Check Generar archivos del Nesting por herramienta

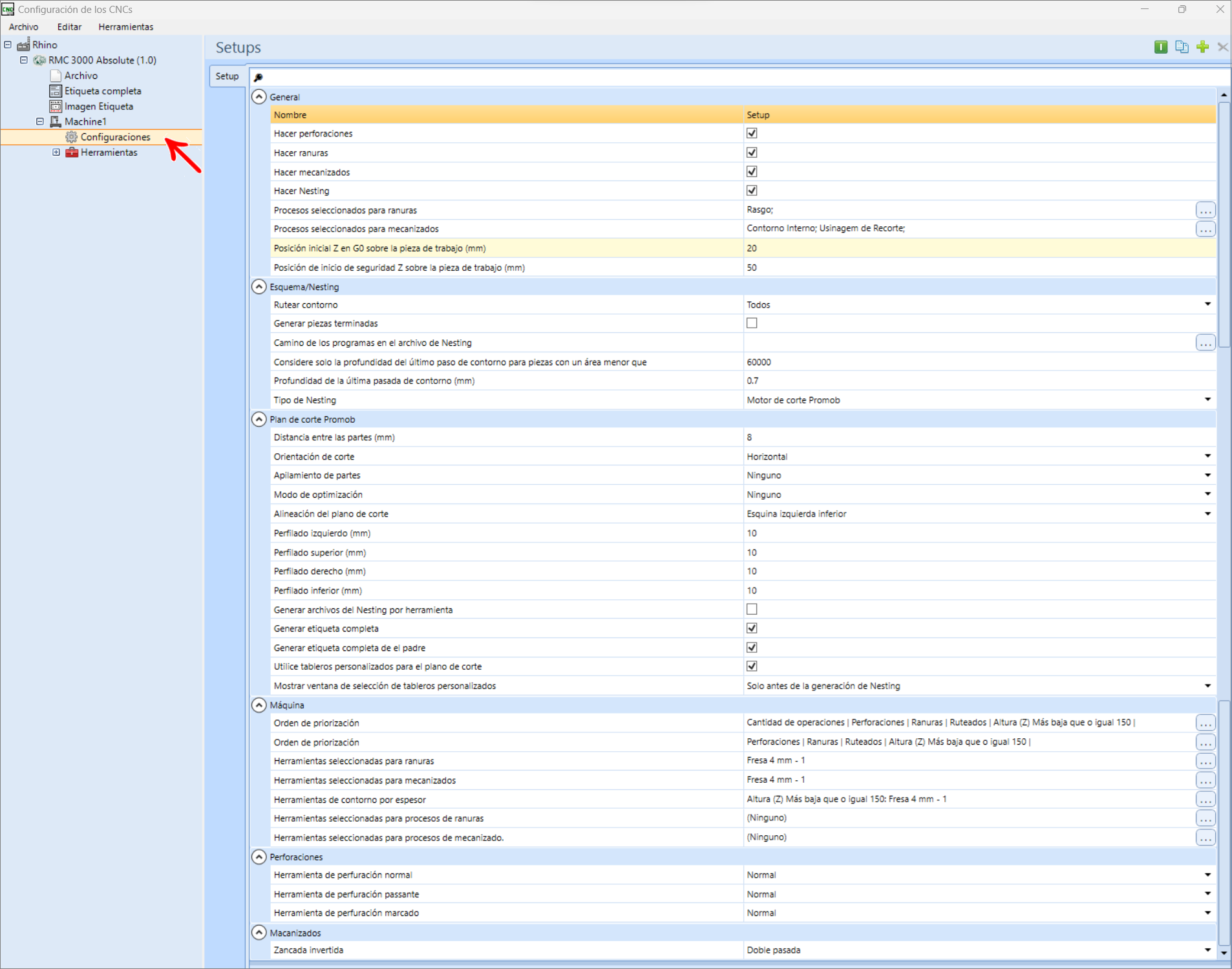(x=752, y=609)
